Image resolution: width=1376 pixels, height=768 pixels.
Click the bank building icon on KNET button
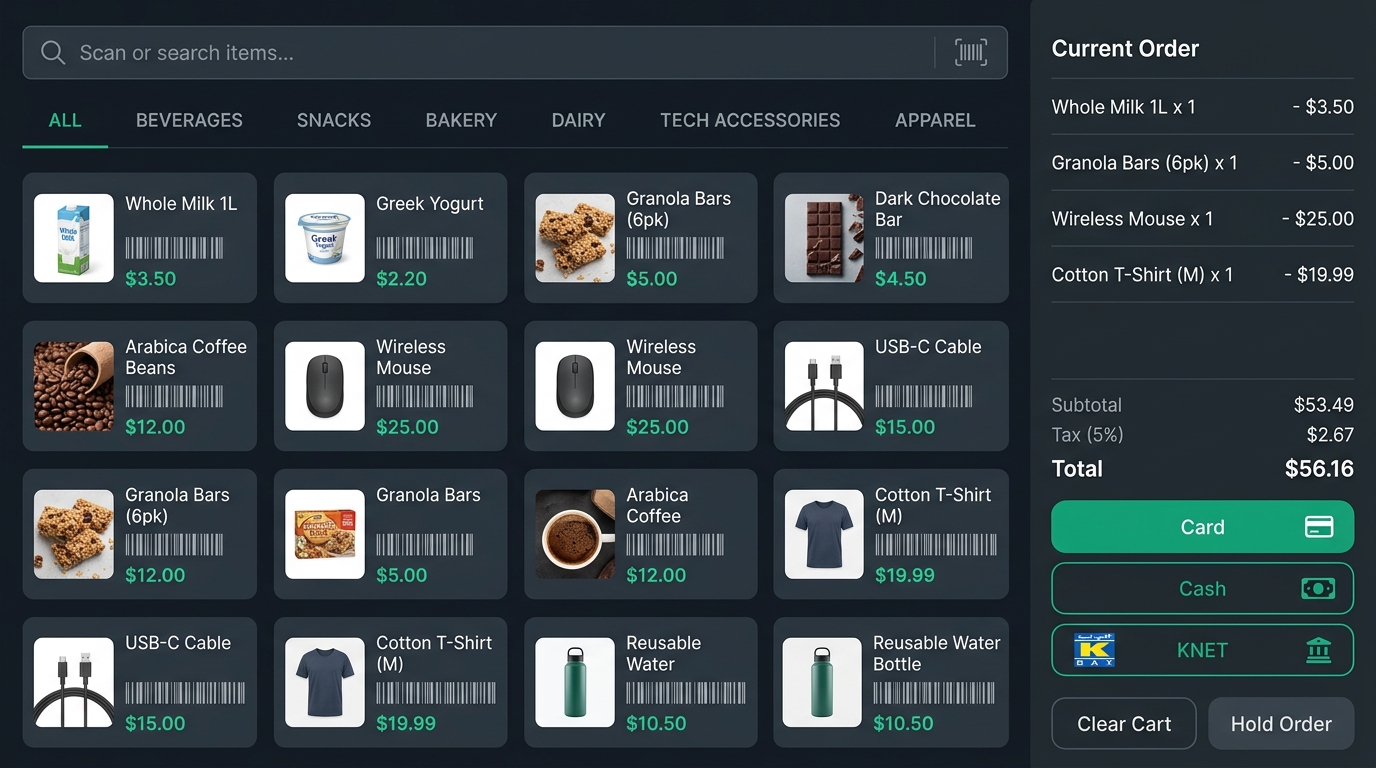1318,650
